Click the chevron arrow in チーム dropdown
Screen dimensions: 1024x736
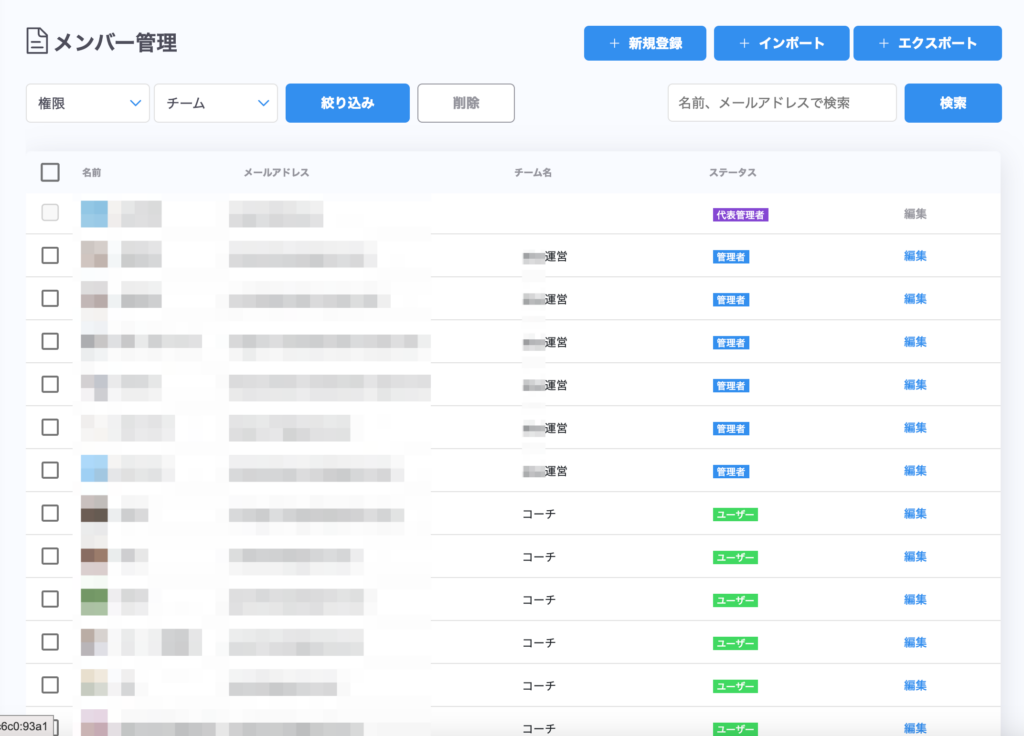264,103
